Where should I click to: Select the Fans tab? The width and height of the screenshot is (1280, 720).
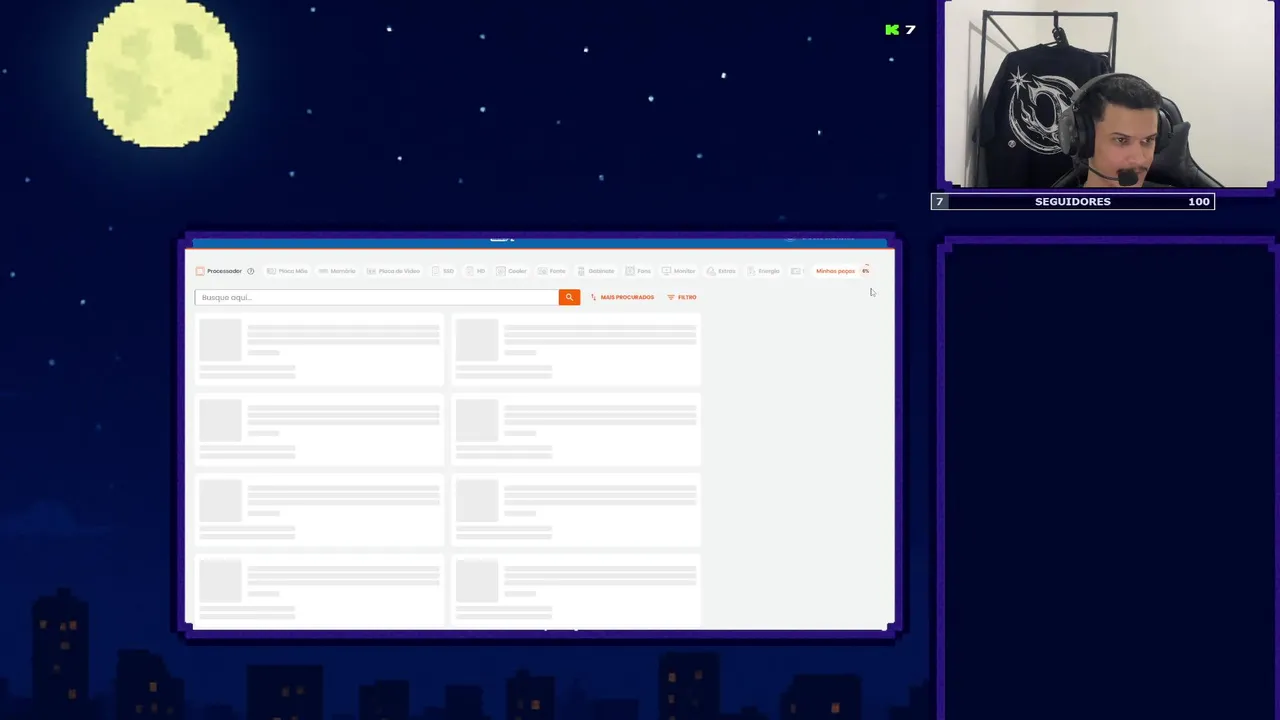[638, 271]
